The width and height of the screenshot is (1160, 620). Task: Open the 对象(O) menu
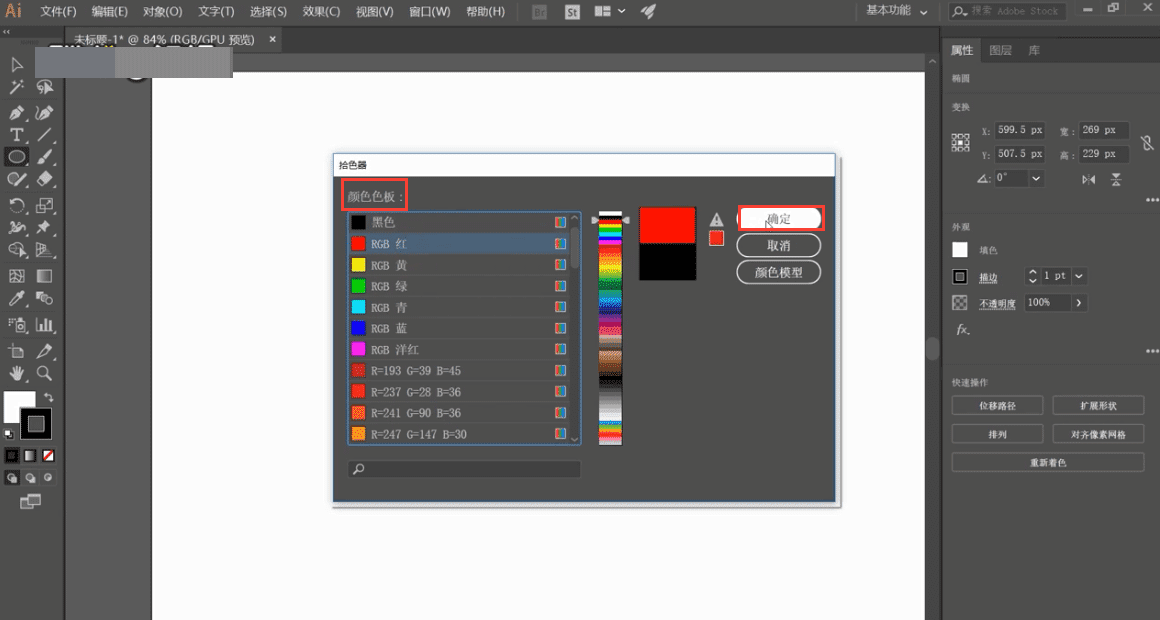(x=163, y=12)
